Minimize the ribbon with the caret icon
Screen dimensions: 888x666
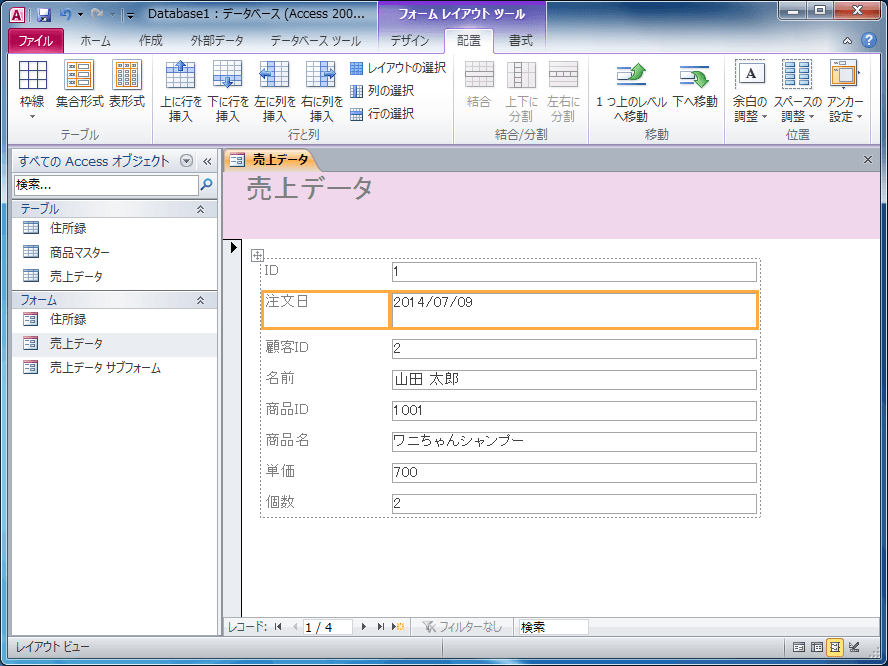click(x=847, y=41)
